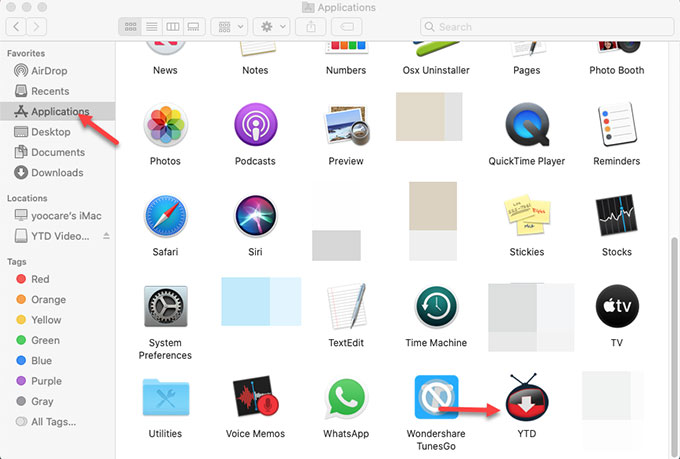Click the Favorites section header
680x459 pixels.
pyautogui.click(x=26, y=53)
